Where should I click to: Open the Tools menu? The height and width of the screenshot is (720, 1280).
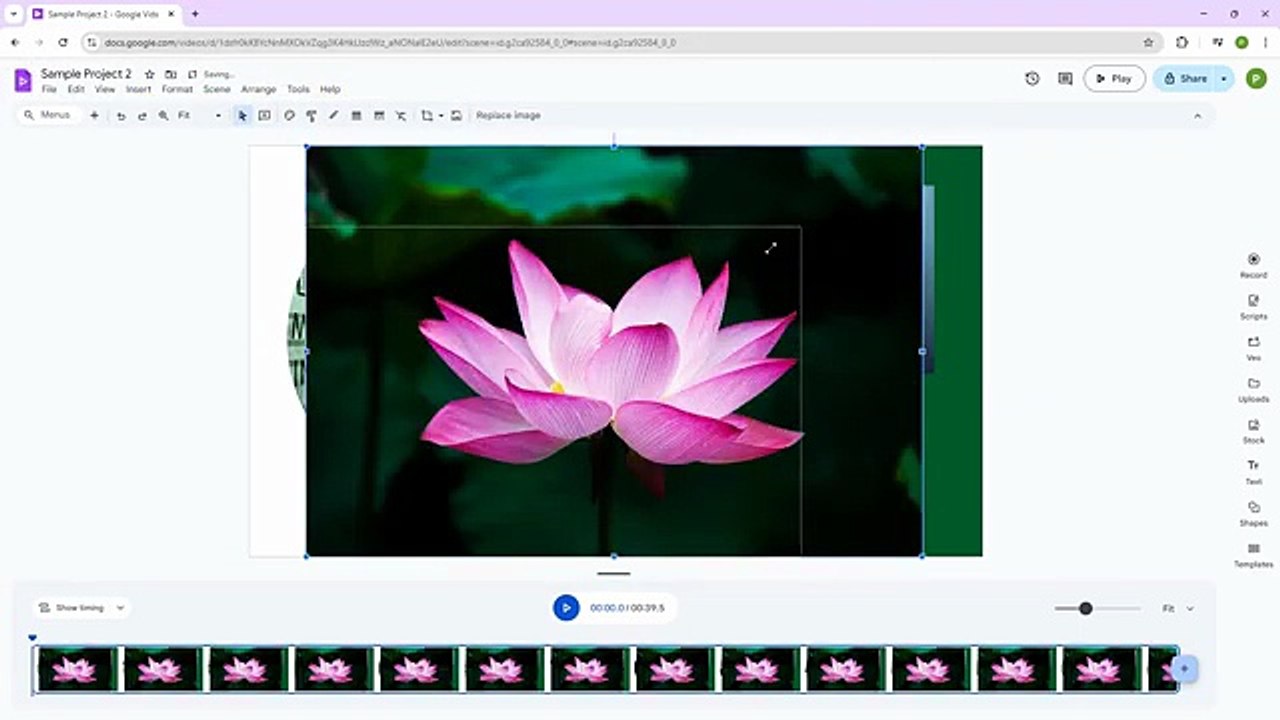(298, 89)
